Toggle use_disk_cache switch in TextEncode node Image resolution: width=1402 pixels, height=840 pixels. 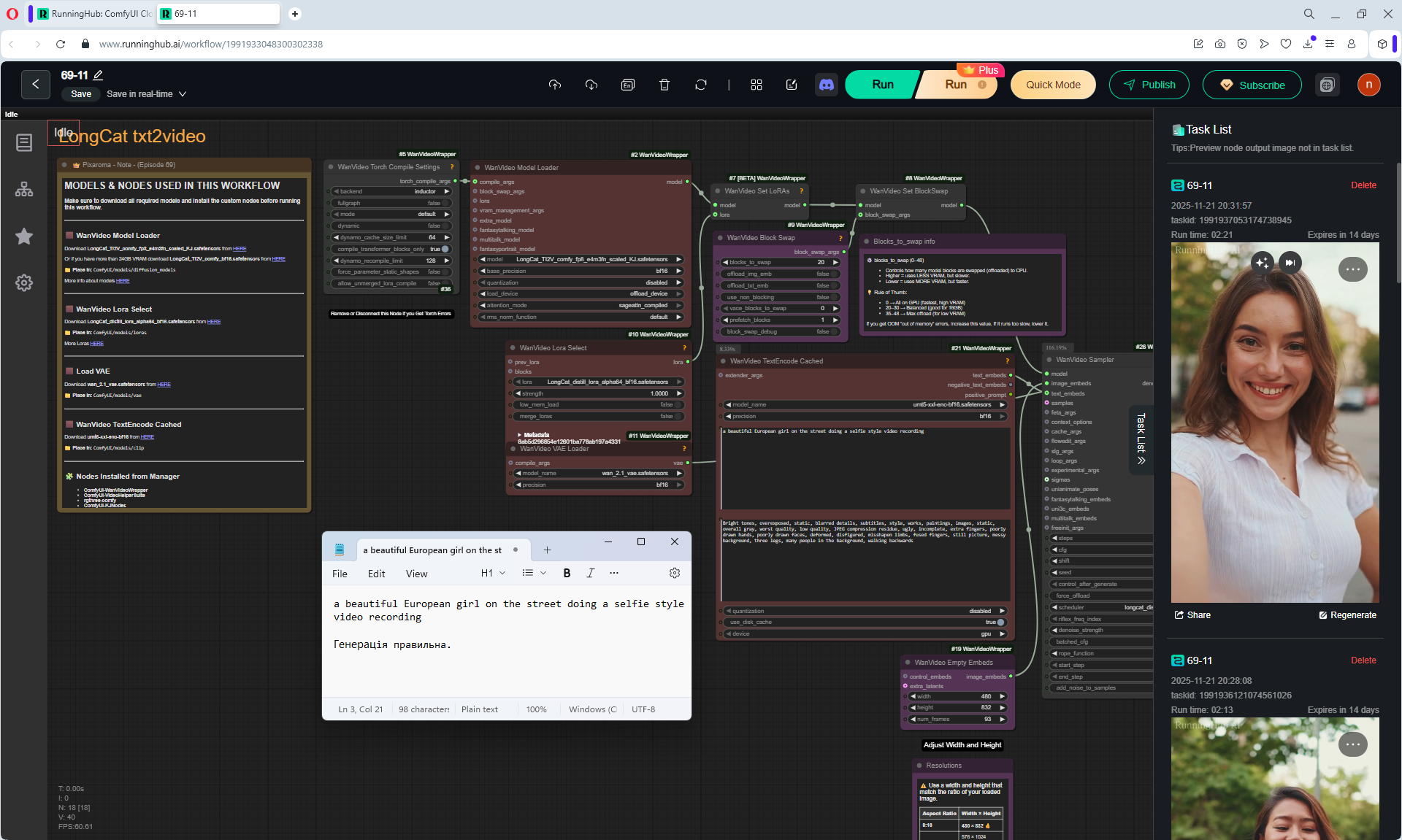(x=1000, y=623)
